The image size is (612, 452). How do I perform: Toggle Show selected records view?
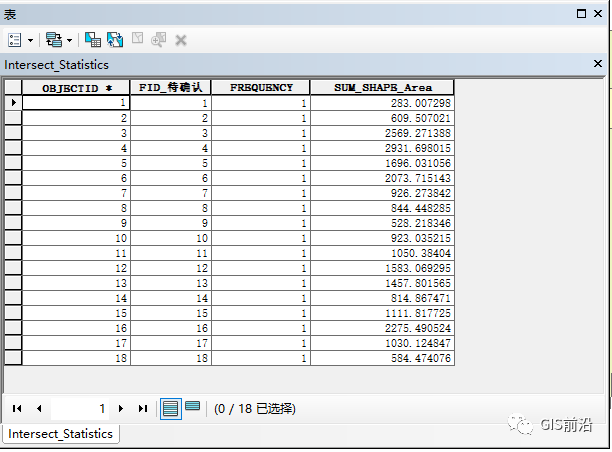click(192, 406)
